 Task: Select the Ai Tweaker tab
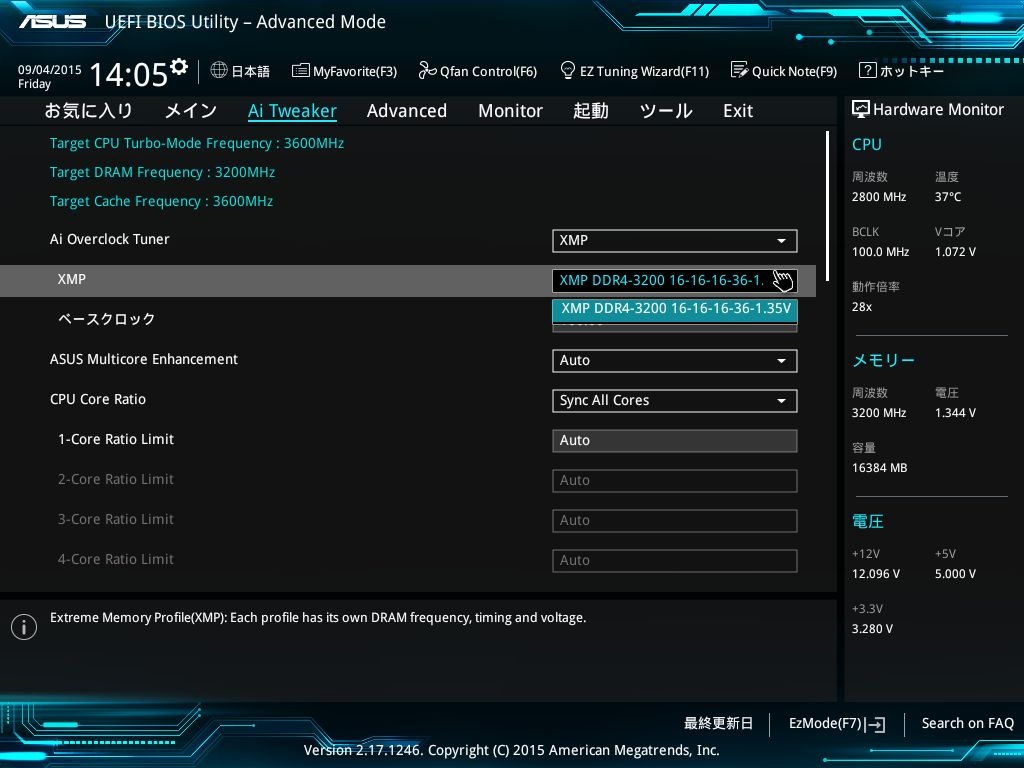tap(293, 110)
